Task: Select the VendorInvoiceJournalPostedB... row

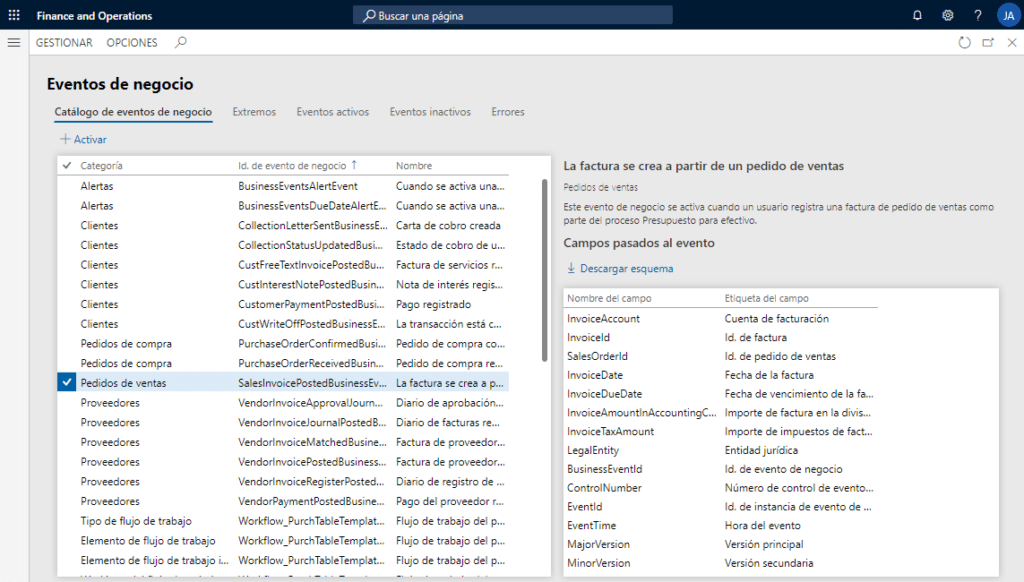Action: pos(283,422)
